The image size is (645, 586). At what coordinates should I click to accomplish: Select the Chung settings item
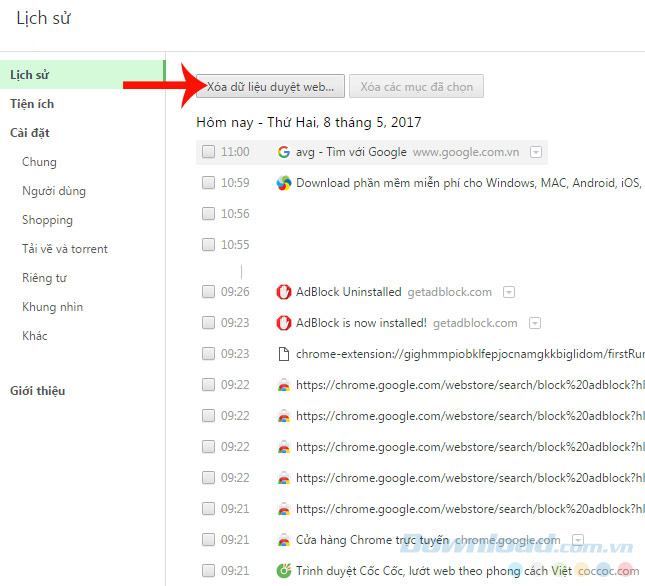point(39,162)
